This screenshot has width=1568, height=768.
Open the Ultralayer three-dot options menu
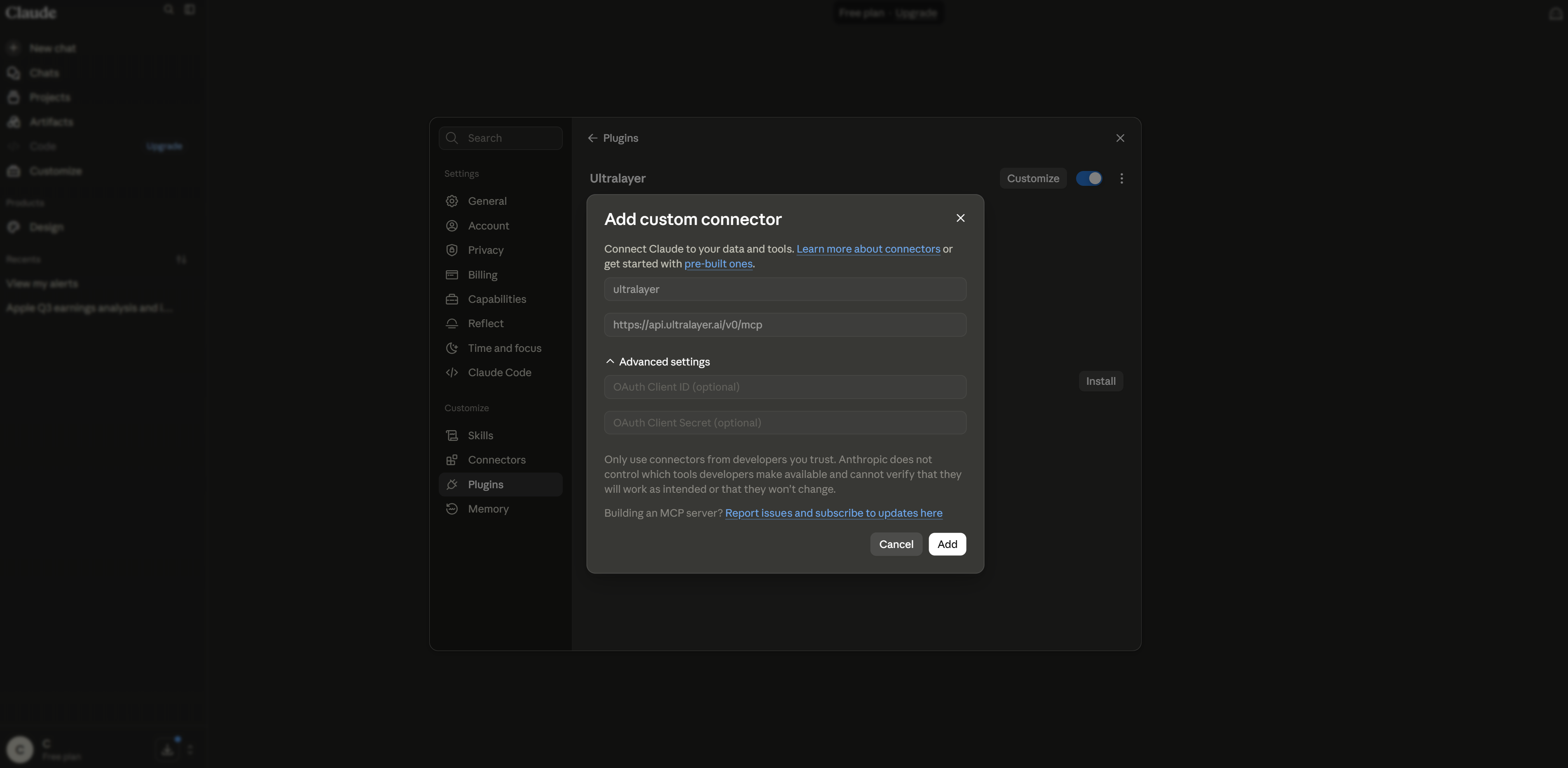point(1121,178)
